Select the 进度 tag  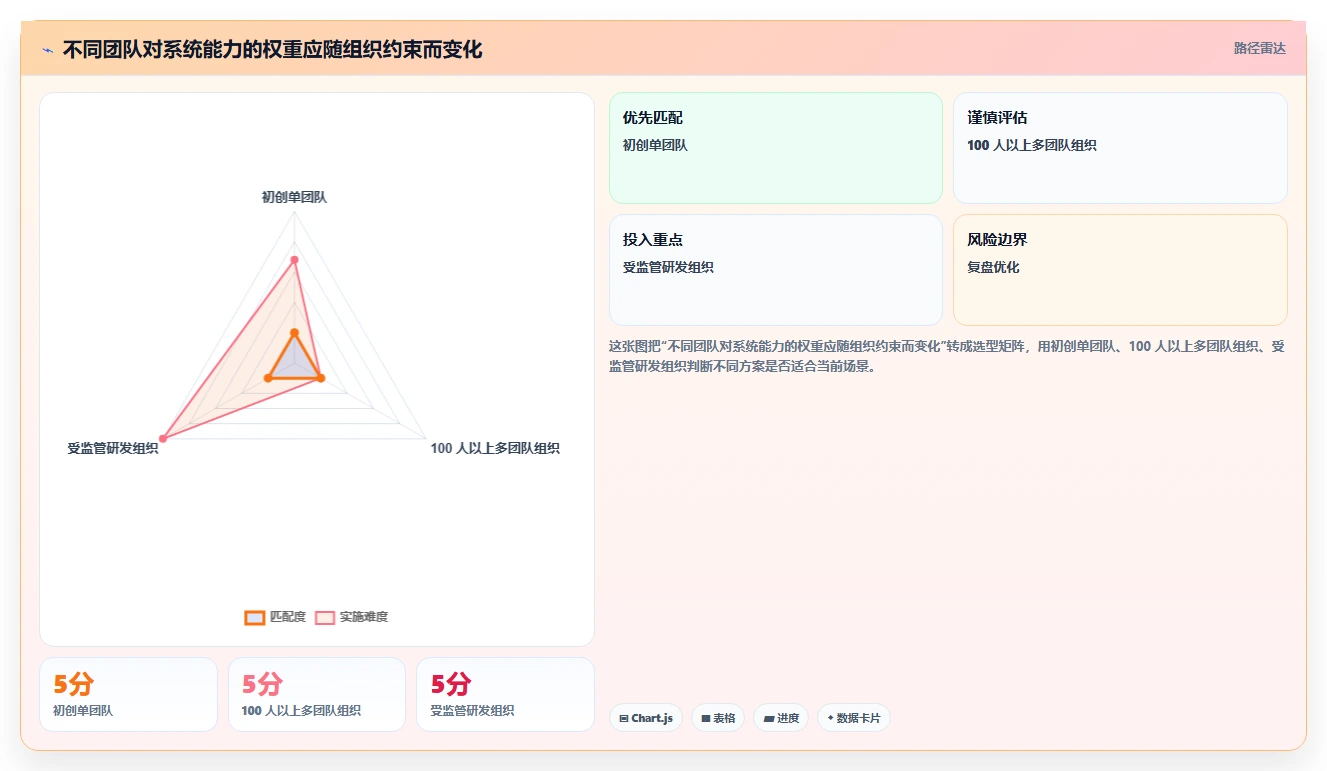pos(781,718)
